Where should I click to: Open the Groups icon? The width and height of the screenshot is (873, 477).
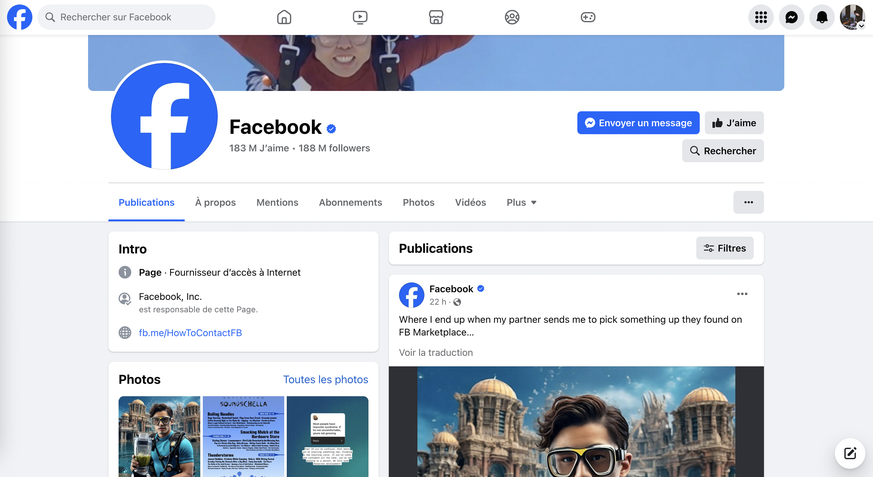pyautogui.click(x=512, y=17)
